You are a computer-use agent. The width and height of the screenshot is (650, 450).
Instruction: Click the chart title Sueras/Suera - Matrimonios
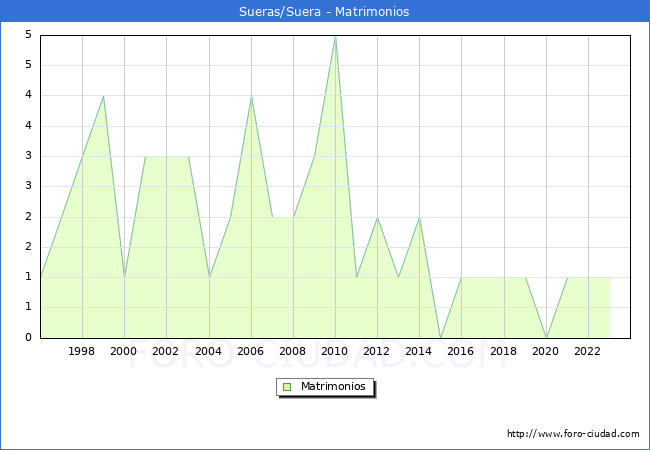point(324,12)
